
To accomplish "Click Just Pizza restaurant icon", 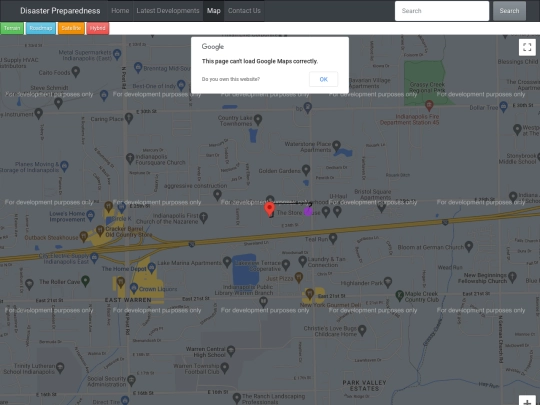I will pyautogui.click(x=299, y=277).
